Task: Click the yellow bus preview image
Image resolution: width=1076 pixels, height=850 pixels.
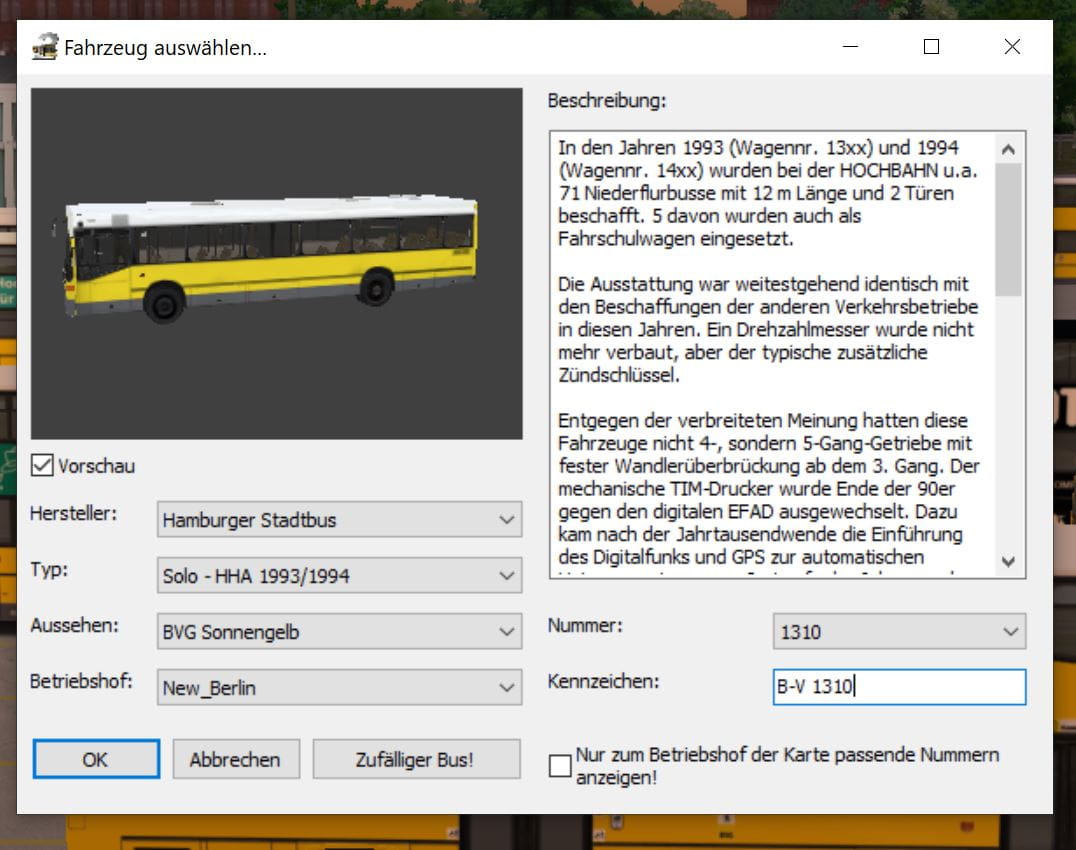Action: (271, 258)
